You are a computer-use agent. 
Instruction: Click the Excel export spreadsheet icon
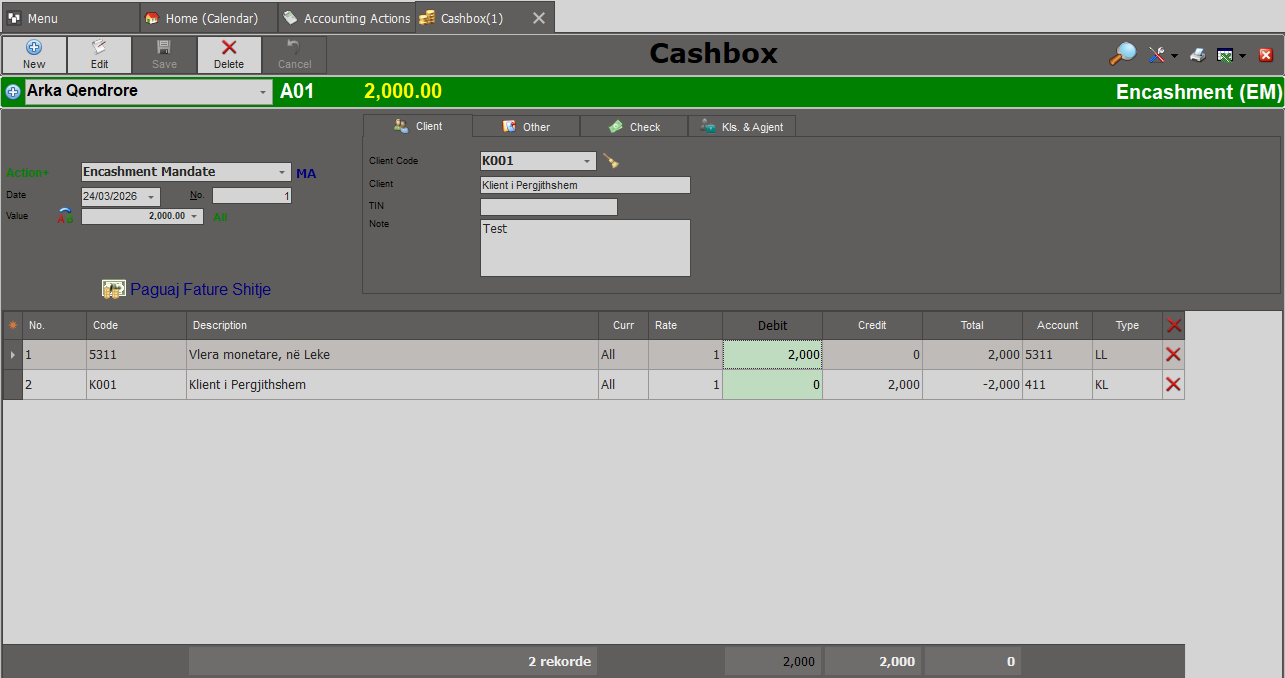1225,55
